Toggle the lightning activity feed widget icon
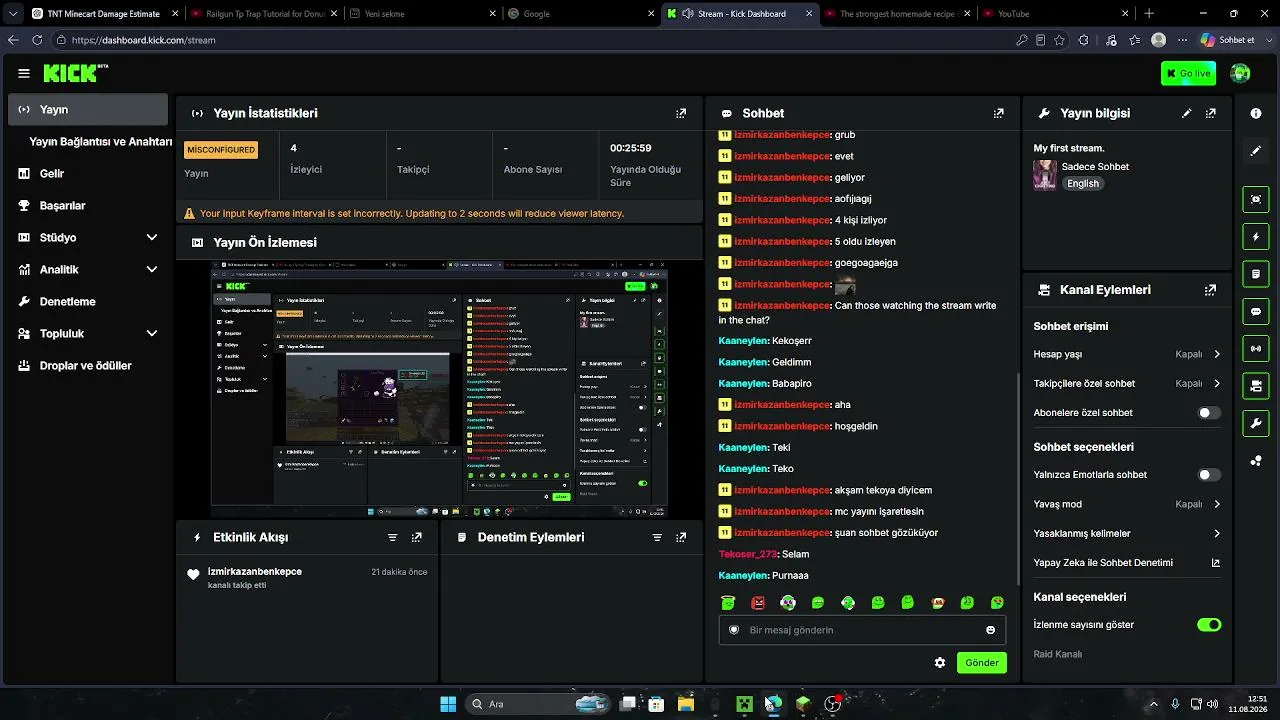 tap(1256, 237)
